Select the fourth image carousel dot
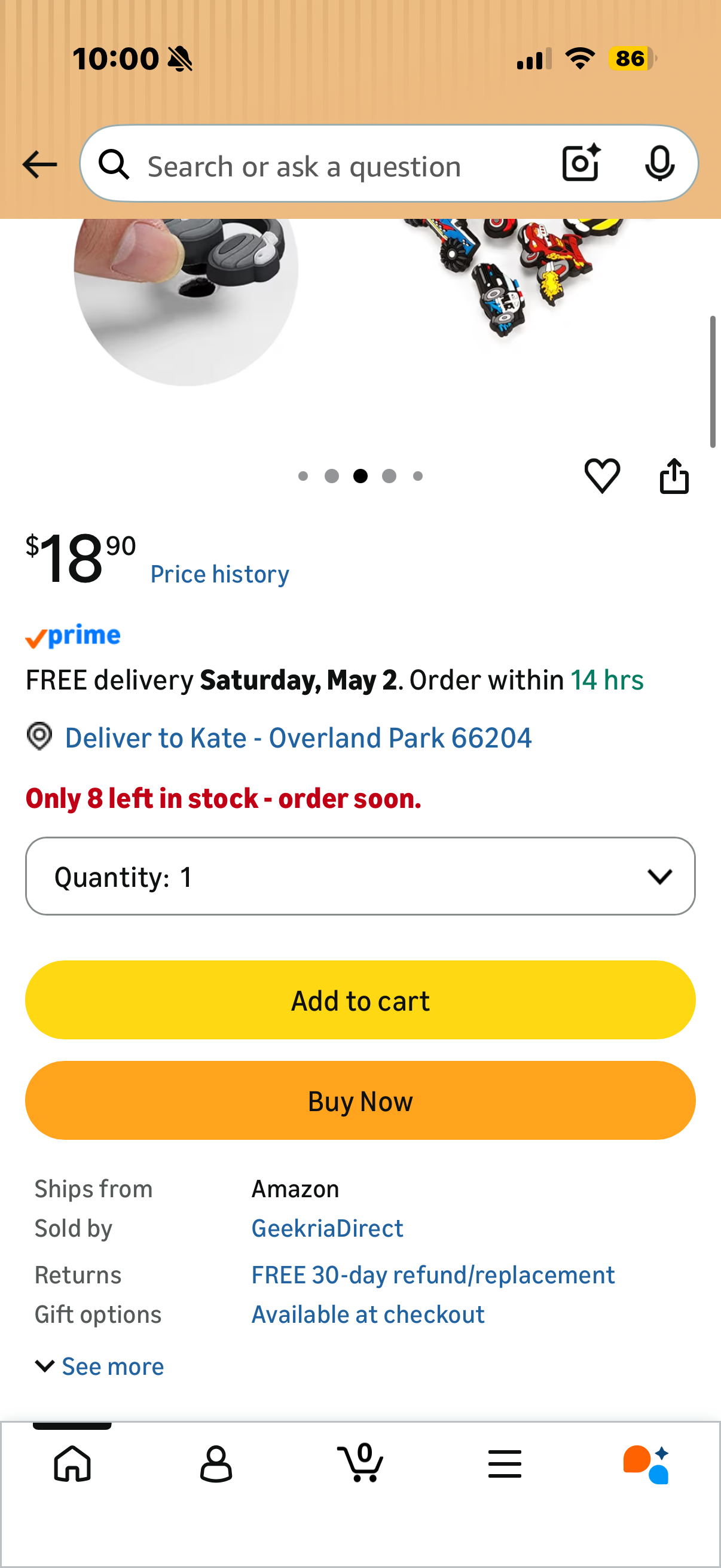Image resolution: width=721 pixels, height=1568 pixels. tap(389, 476)
